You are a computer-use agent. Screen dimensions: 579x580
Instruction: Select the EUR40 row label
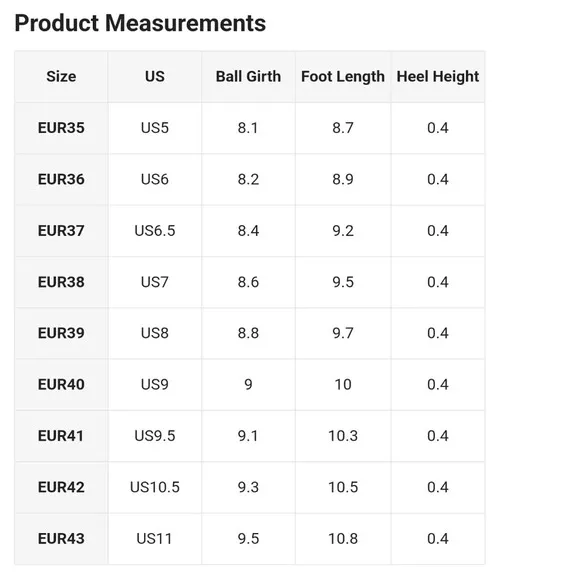point(61,385)
